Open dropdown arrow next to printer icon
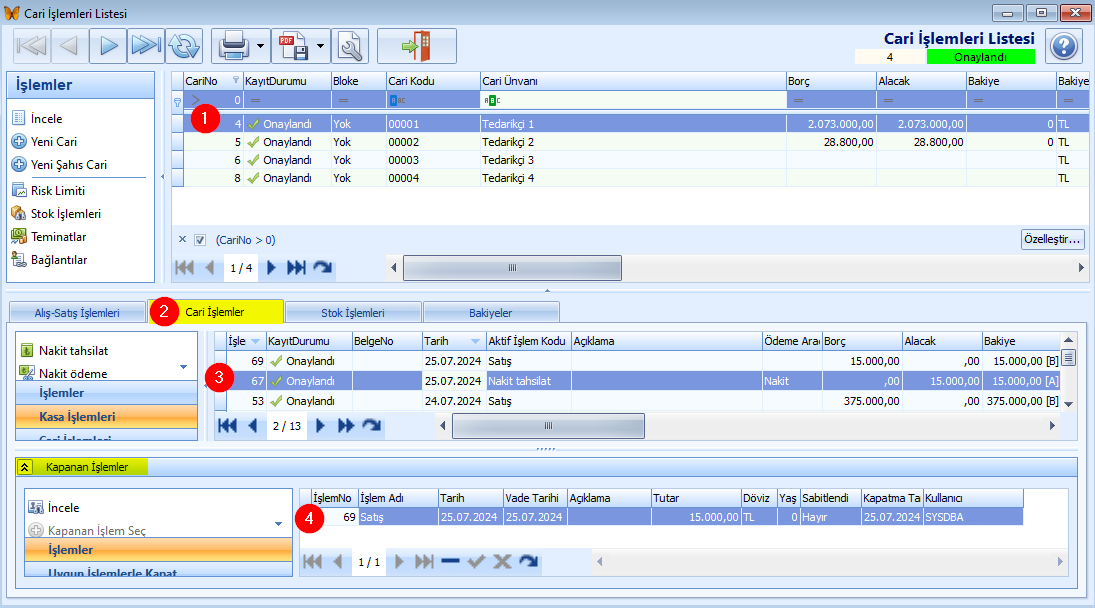The image size is (1095, 608). pos(260,46)
